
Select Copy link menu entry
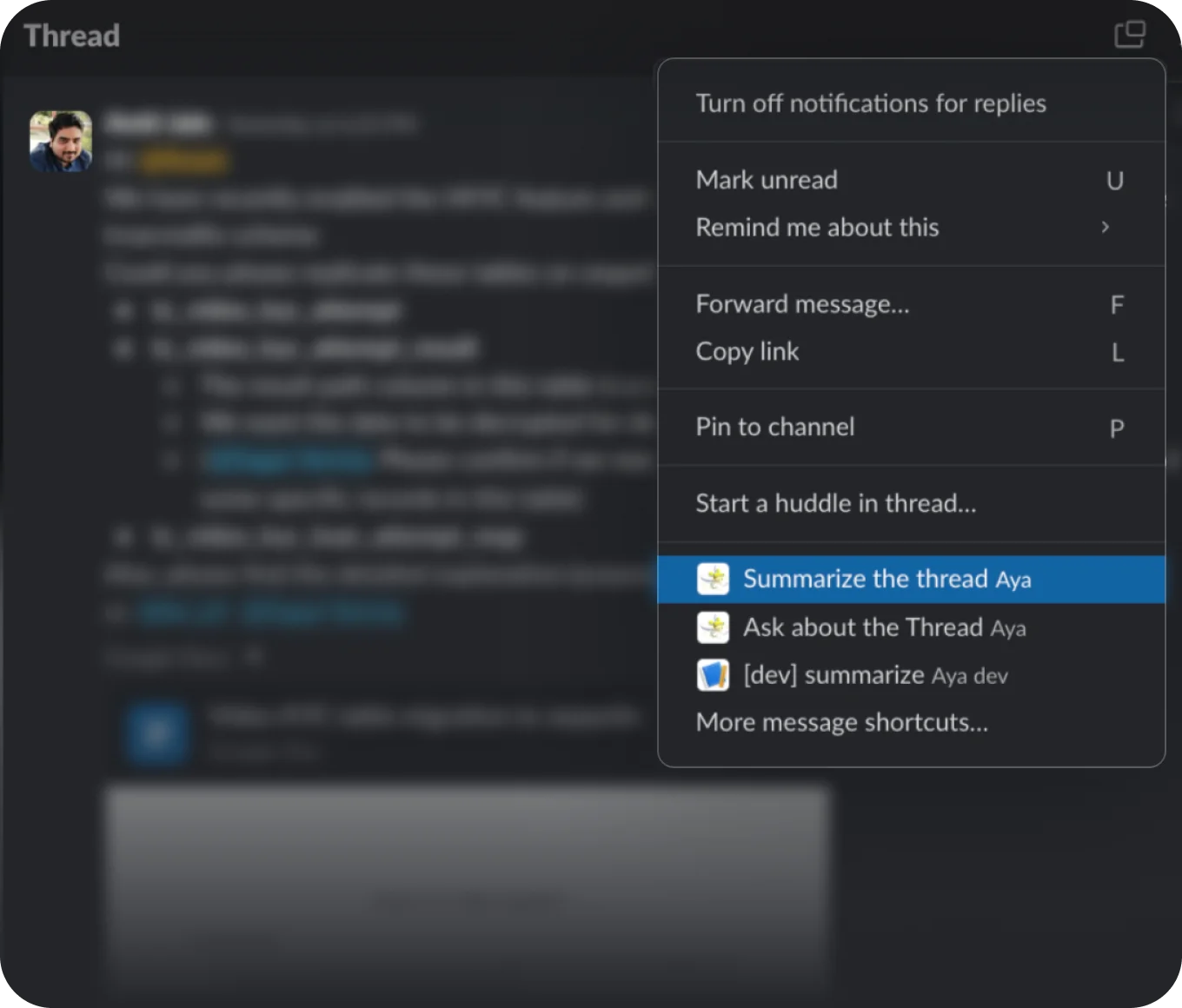click(x=747, y=351)
